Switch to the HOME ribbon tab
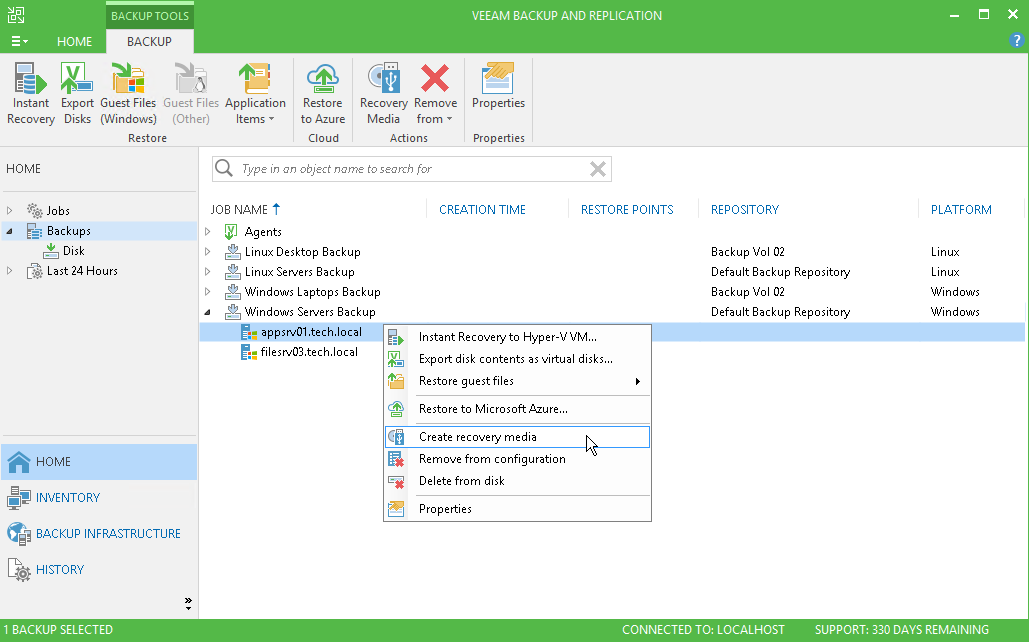Screen dimensions: 1029x642 point(74,41)
